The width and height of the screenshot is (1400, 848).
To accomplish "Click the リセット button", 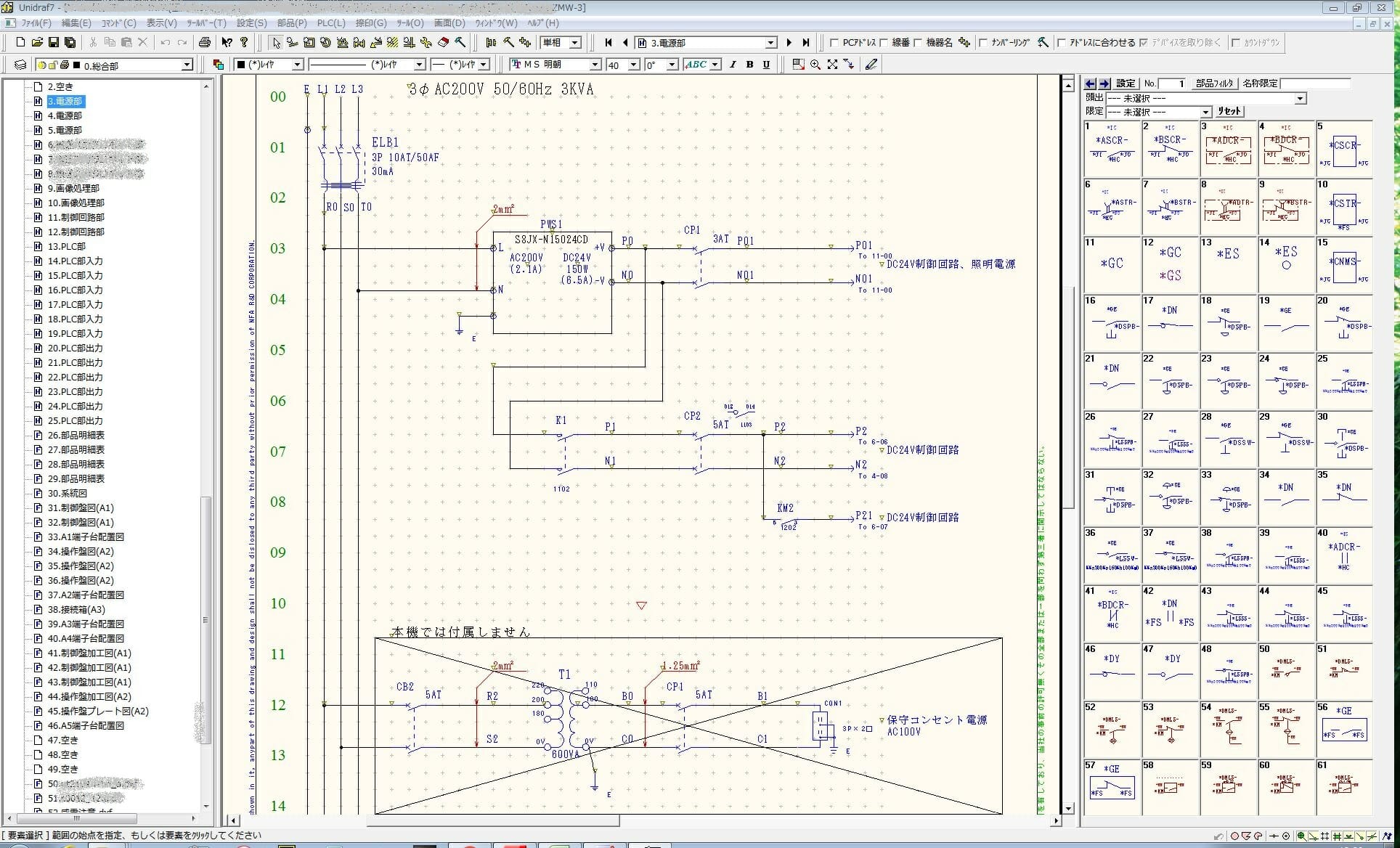I will click(x=1229, y=111).
